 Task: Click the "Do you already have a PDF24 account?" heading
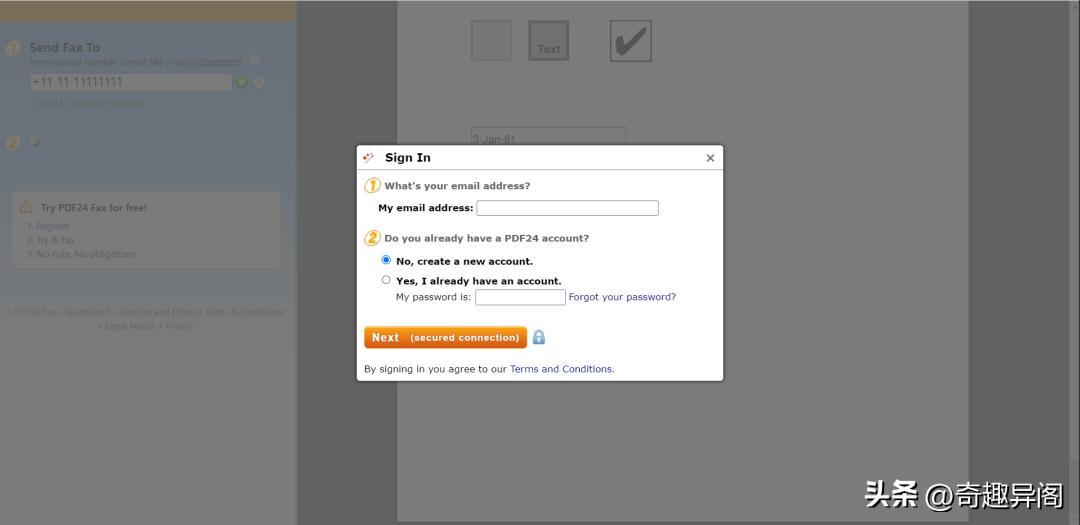coord(486,238)
